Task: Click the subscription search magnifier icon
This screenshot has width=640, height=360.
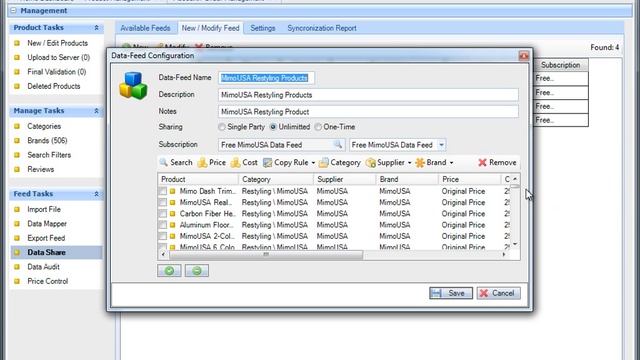Action: click(338, 144)
